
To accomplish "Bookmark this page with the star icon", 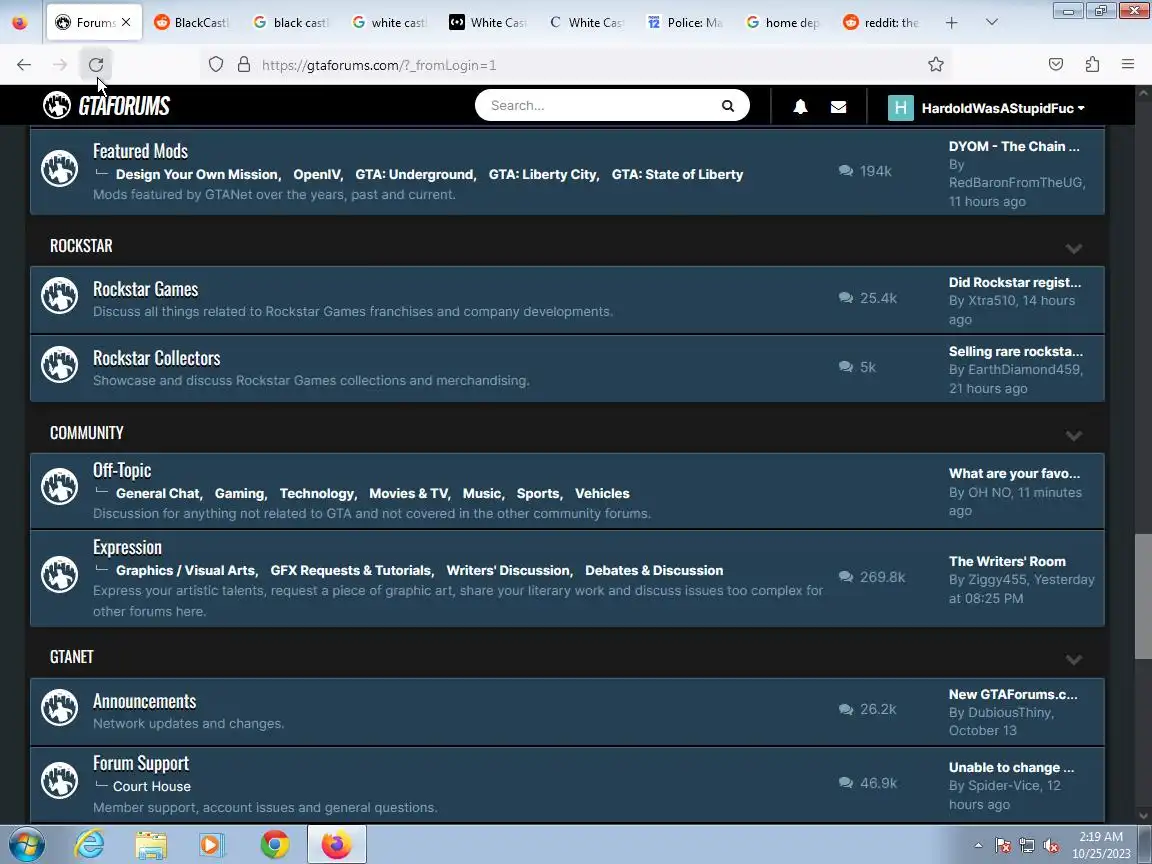I will click(x=935, y=65).
